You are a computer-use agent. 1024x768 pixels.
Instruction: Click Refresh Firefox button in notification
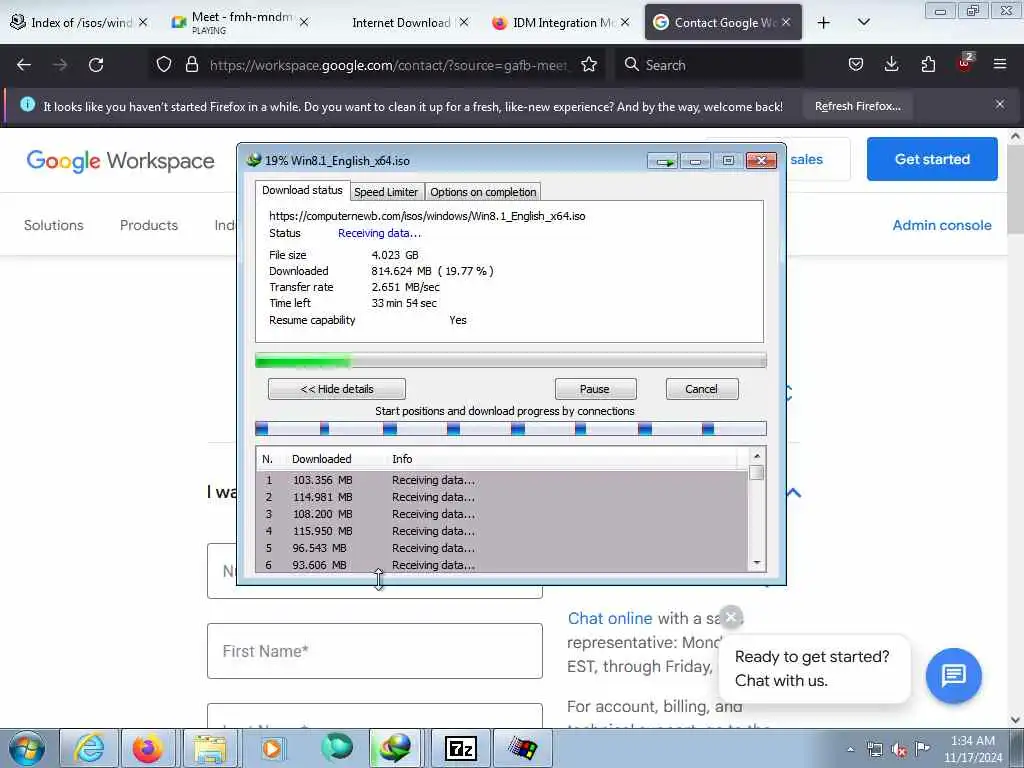click(x=857, y=106)
